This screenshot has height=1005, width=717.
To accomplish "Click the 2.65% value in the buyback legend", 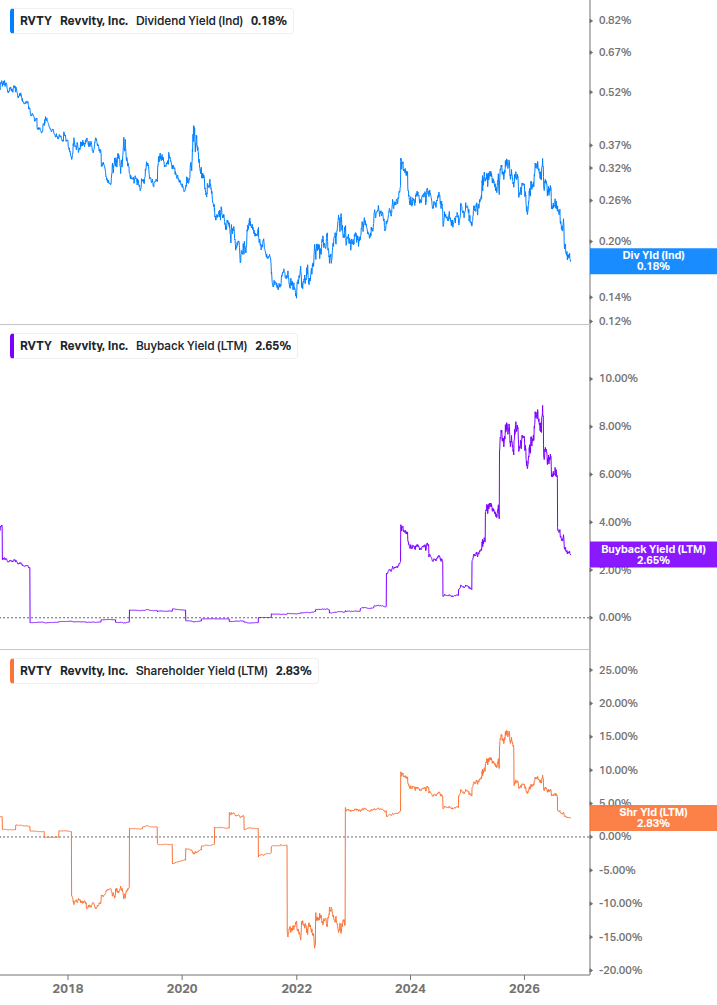I will pyautogui.click(x=273, y=345).
